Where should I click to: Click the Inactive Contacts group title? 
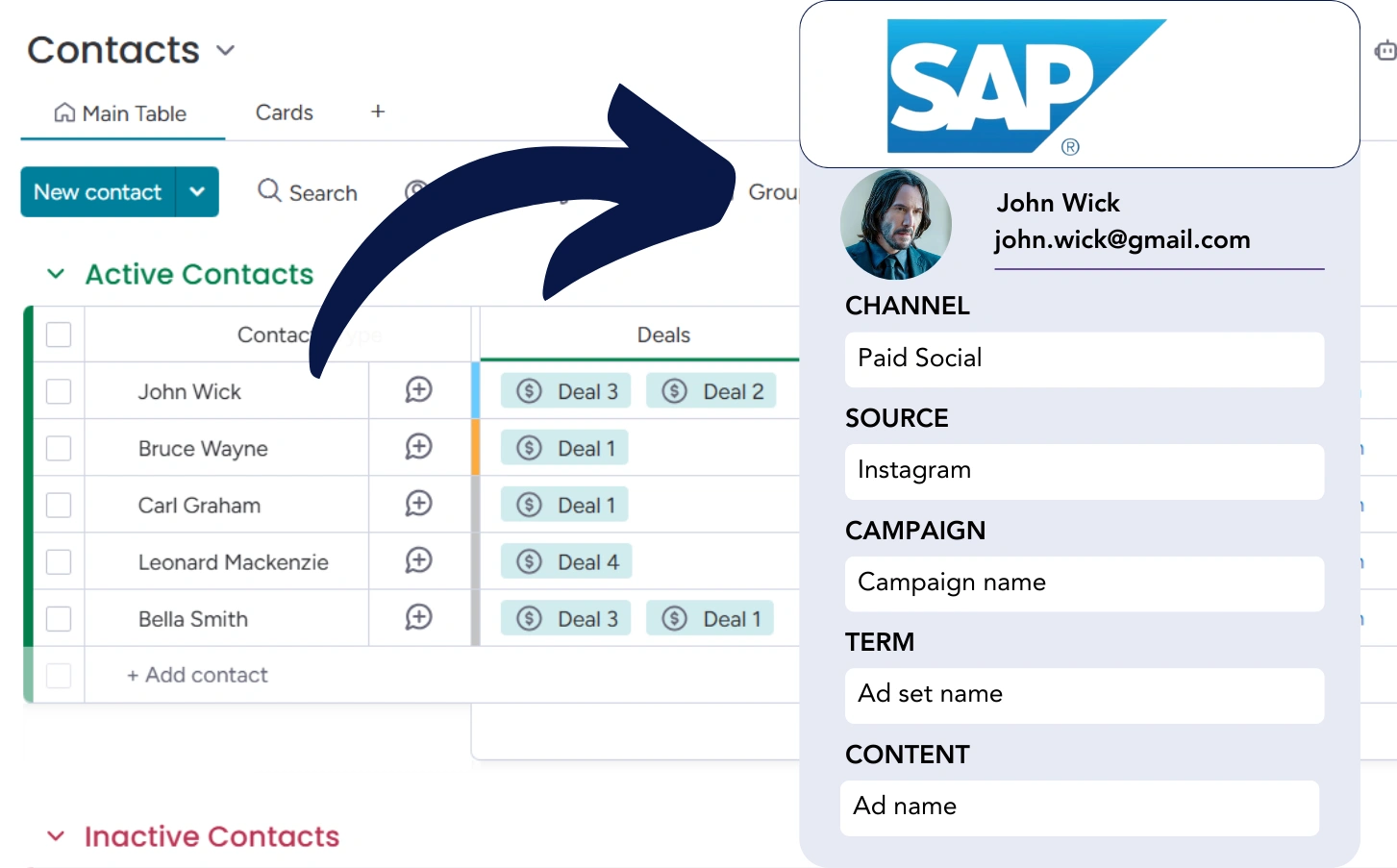[x=212, y=836]
